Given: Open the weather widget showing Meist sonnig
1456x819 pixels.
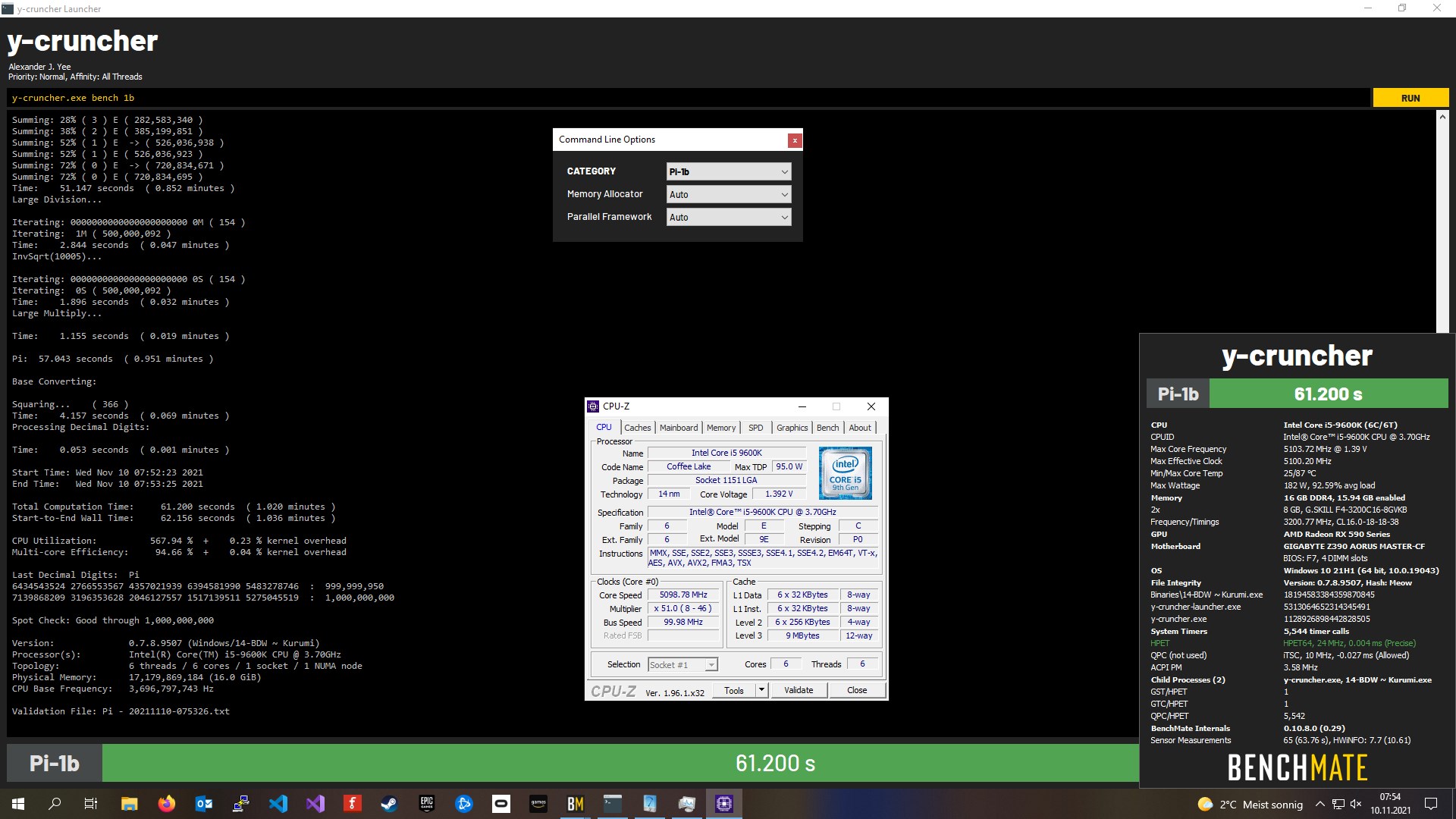Looking at the screenshot, I should 1250,805.
